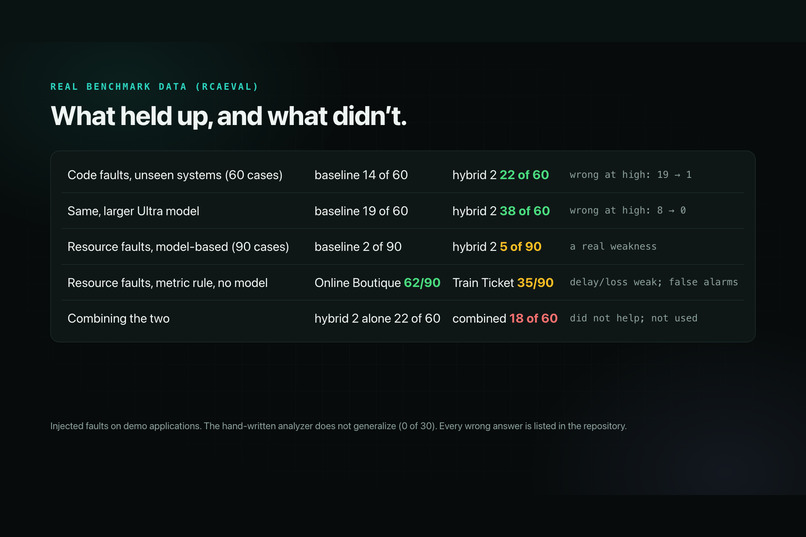
Task: Click the green '22 of 60' result
Action: [524, 175]
